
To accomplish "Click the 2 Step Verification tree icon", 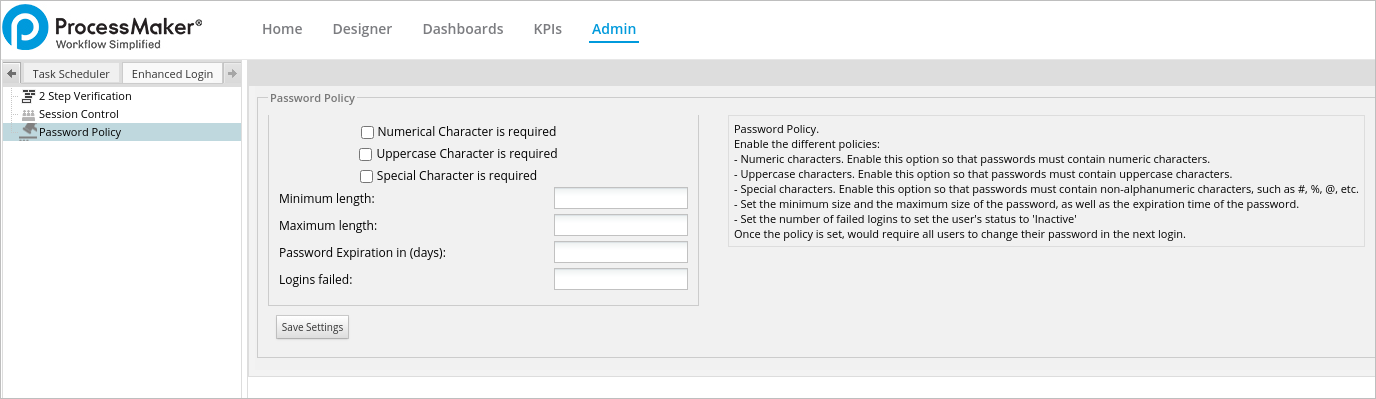I will (x=28, y=96).
